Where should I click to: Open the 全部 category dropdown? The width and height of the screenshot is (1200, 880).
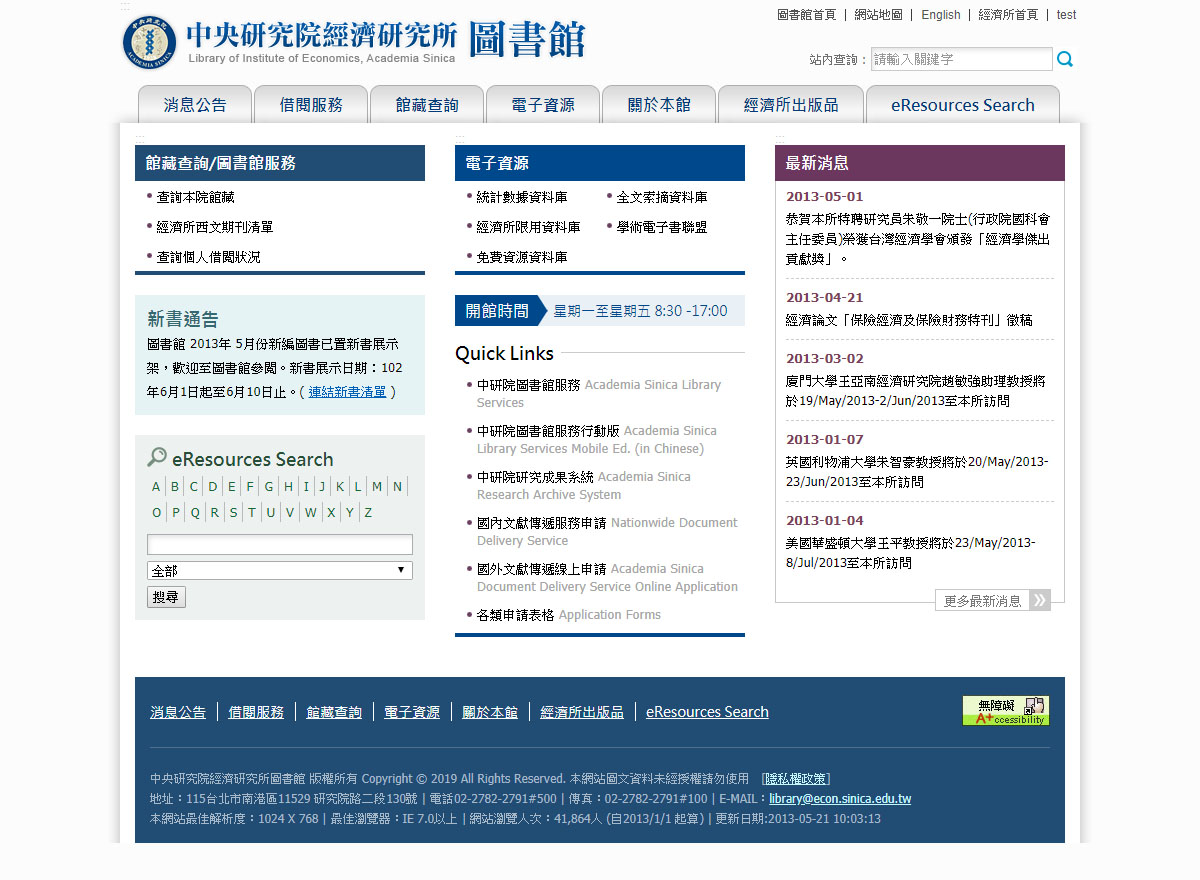(280, 571)
